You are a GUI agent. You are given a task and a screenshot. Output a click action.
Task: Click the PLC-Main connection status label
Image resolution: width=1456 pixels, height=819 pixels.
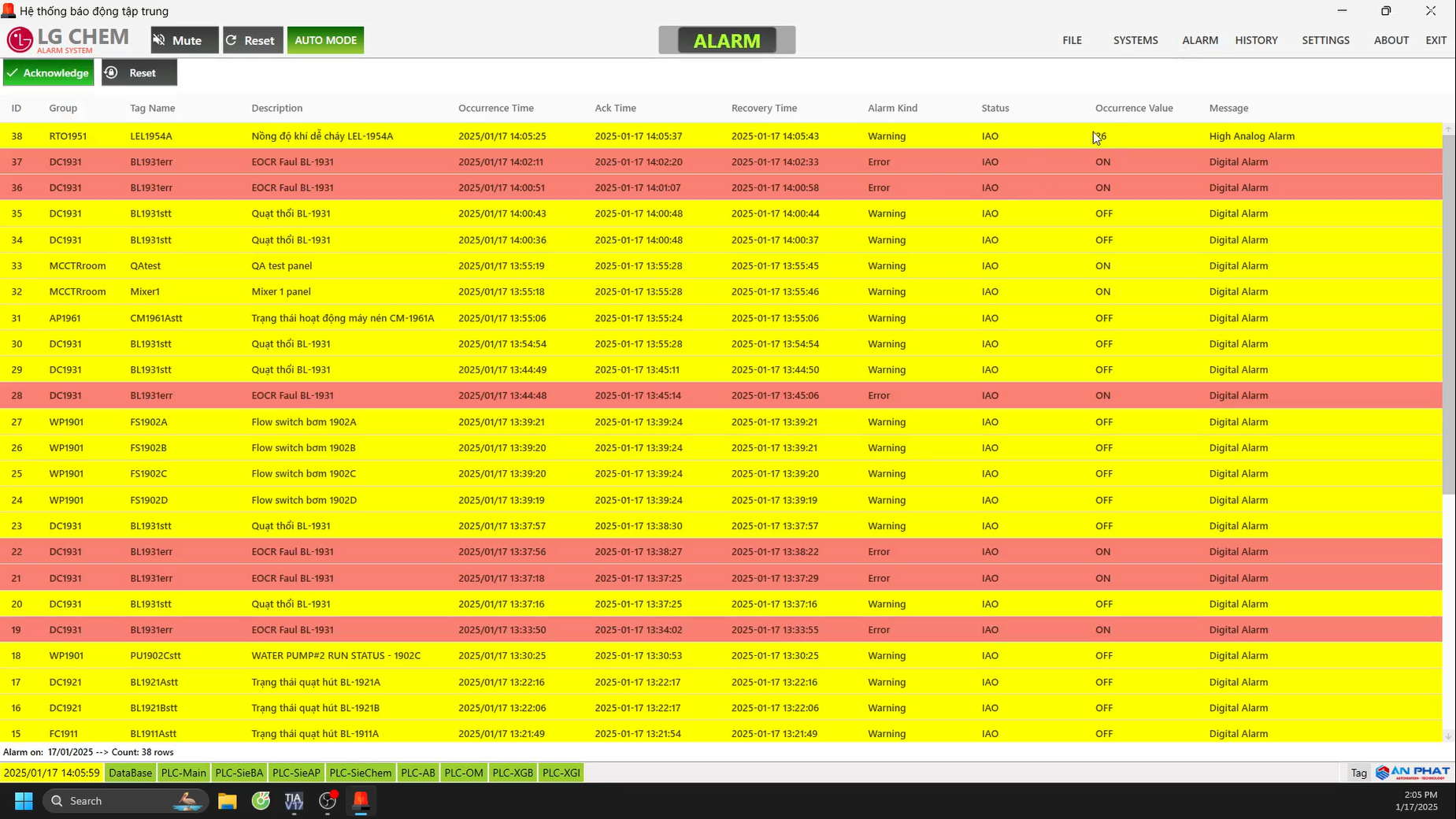click(183, 773)
